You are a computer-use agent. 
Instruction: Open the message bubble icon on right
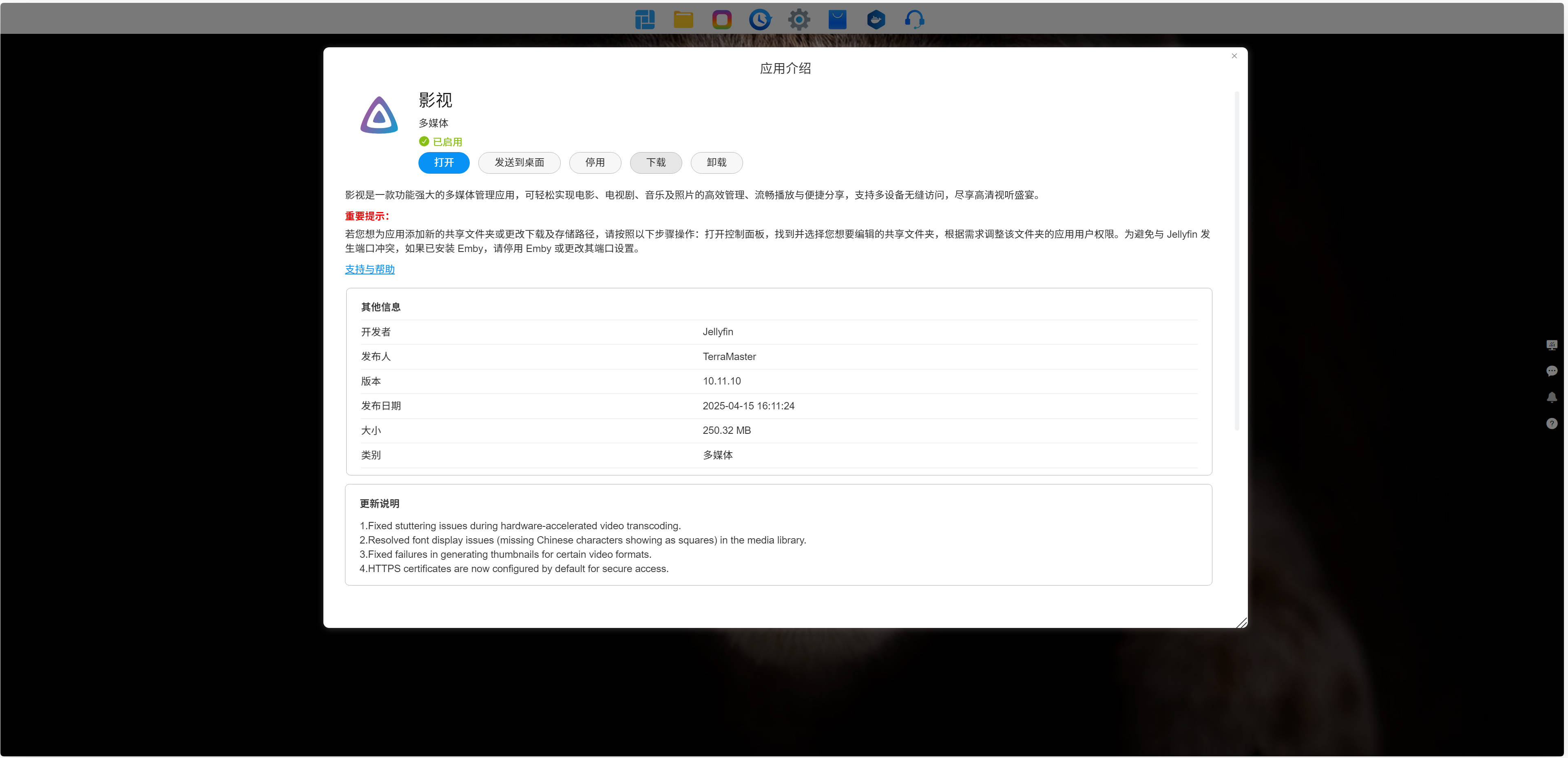pyautogui.click(x=1552, y=371)
